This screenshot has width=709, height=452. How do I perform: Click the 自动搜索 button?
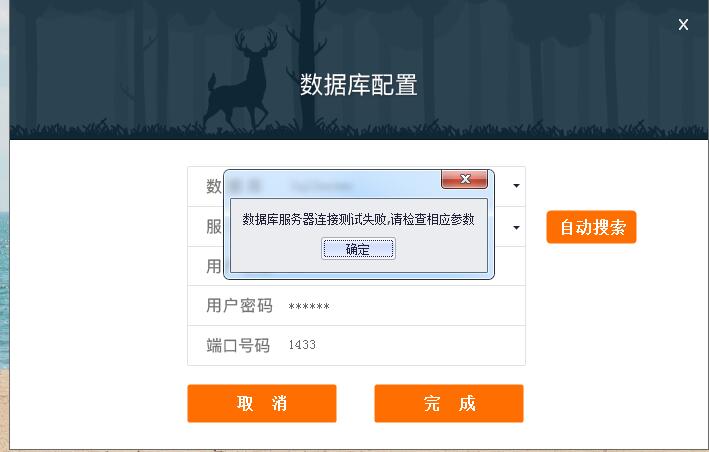pos(591,227)
